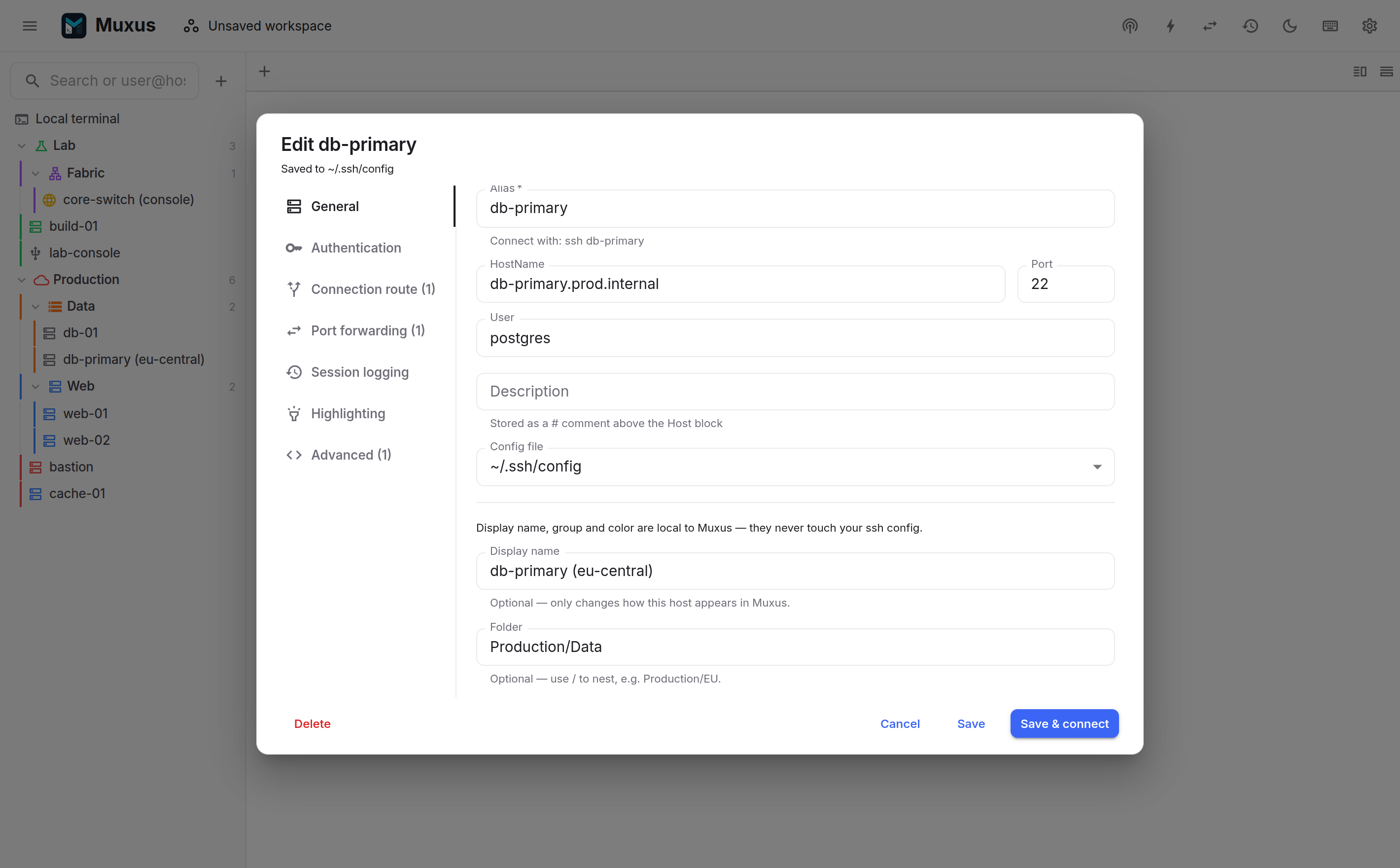
Task: Open the Connection route (1) tab
Action: coord(367,289)
